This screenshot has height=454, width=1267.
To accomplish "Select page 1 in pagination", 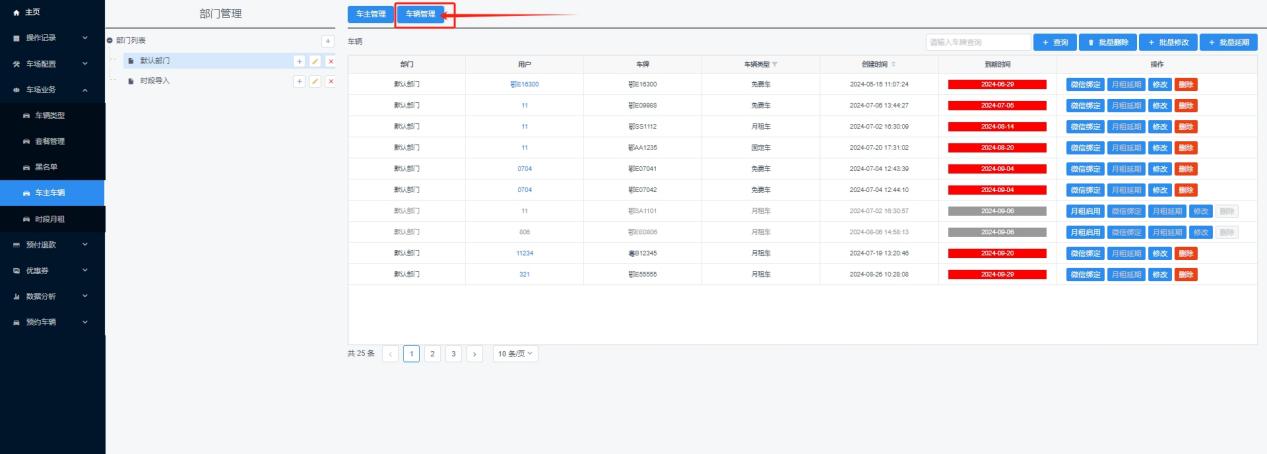I will pyautogui.click(x=411, y=353).
